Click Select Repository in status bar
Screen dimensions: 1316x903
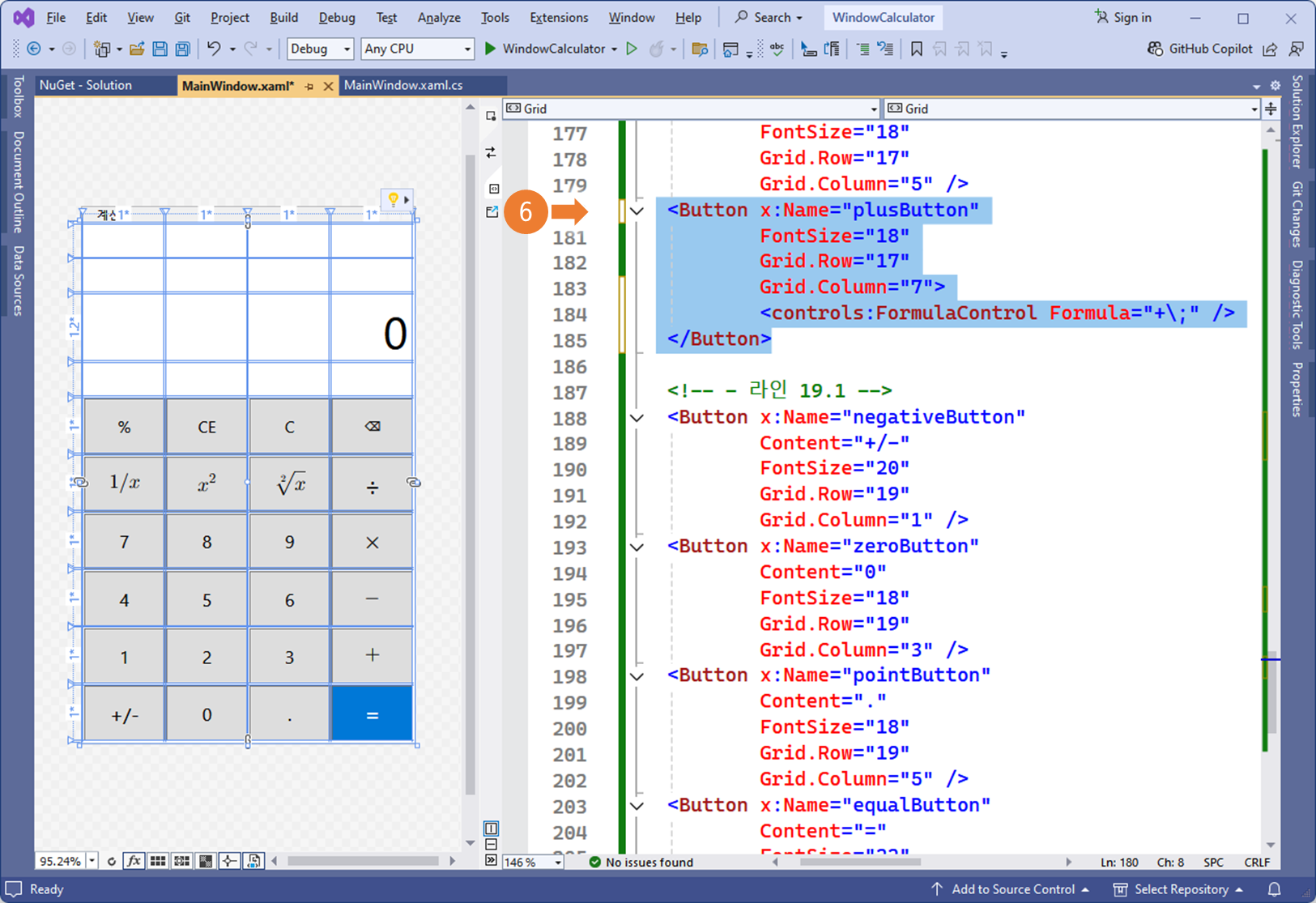tap(1178, 889)
